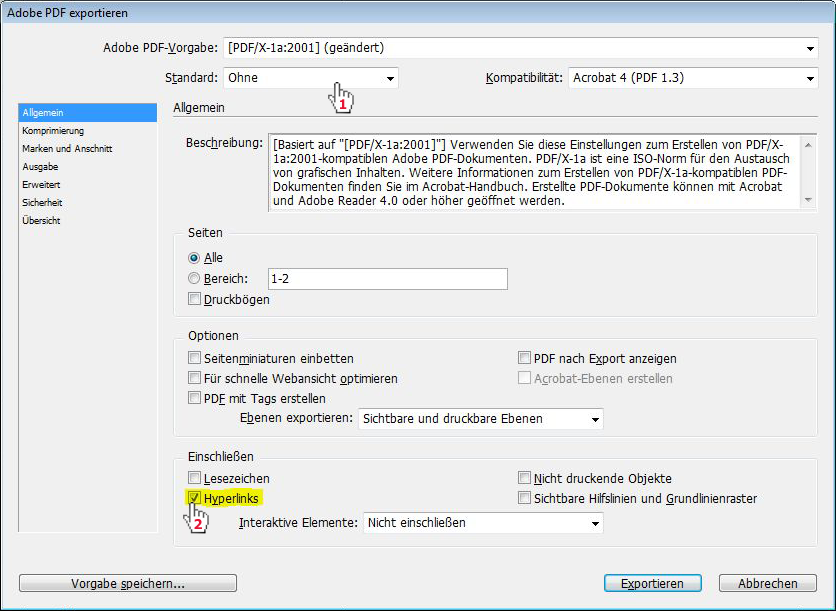The height and width of the screenshot is (611, 836).
Task: Select the Alle pages radio button
Action: coord(194,258)
